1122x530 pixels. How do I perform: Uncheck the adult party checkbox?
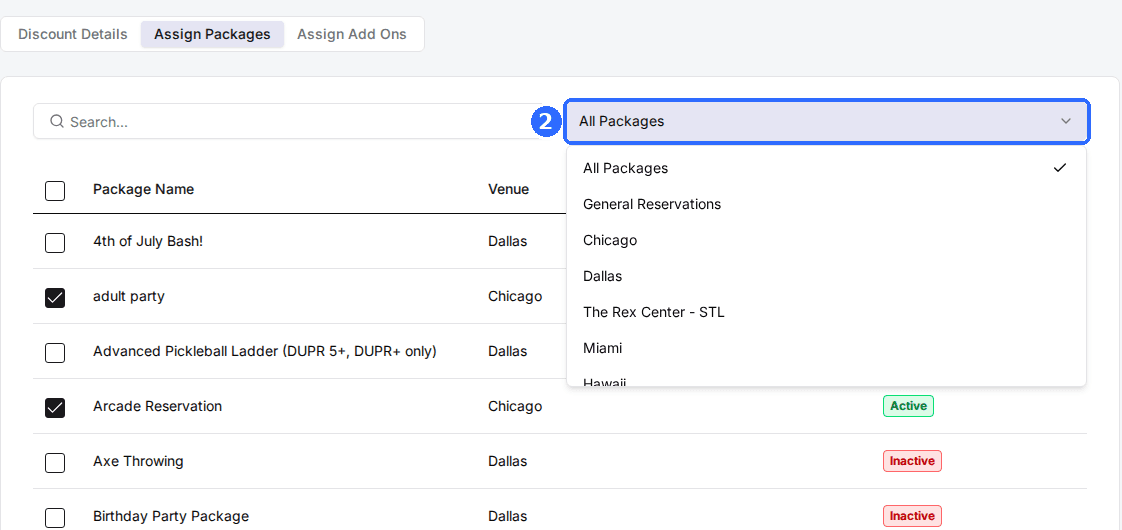tap(55, 298)
